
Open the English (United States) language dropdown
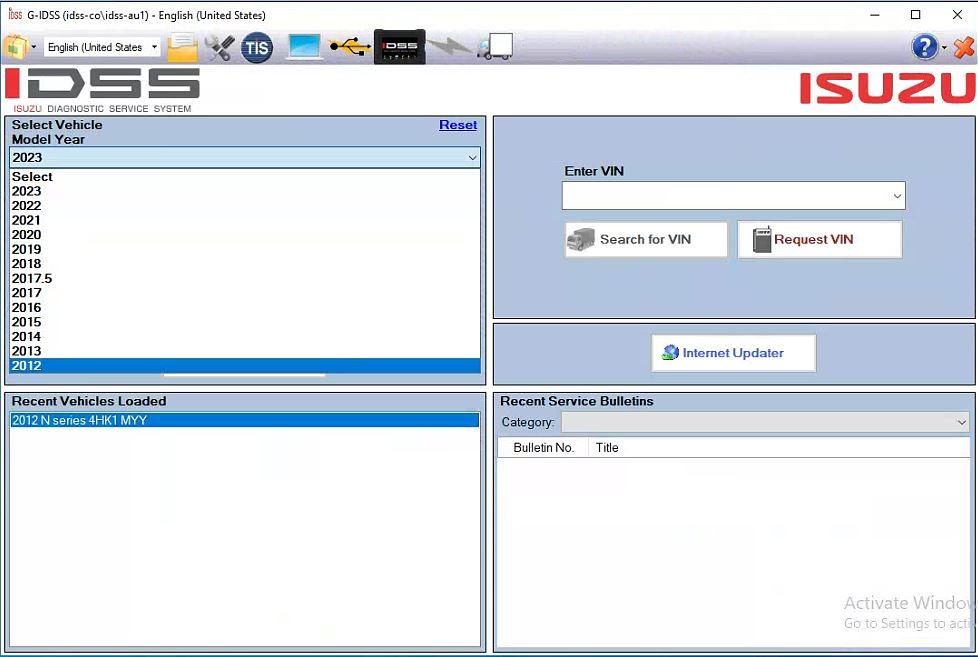(x=102, y=47)
